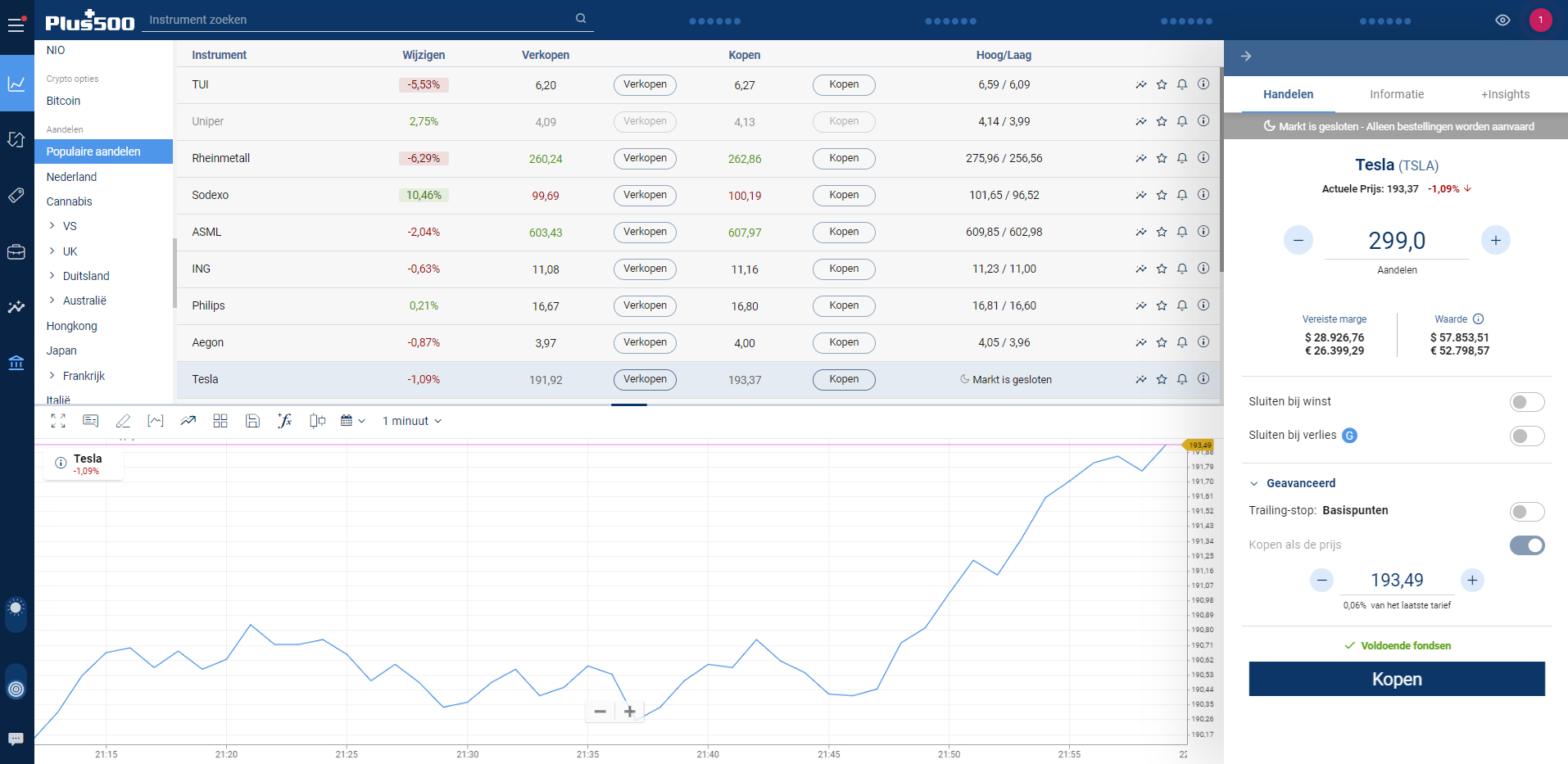Select the chart drawing pencil tool

[x=123, y=421]
